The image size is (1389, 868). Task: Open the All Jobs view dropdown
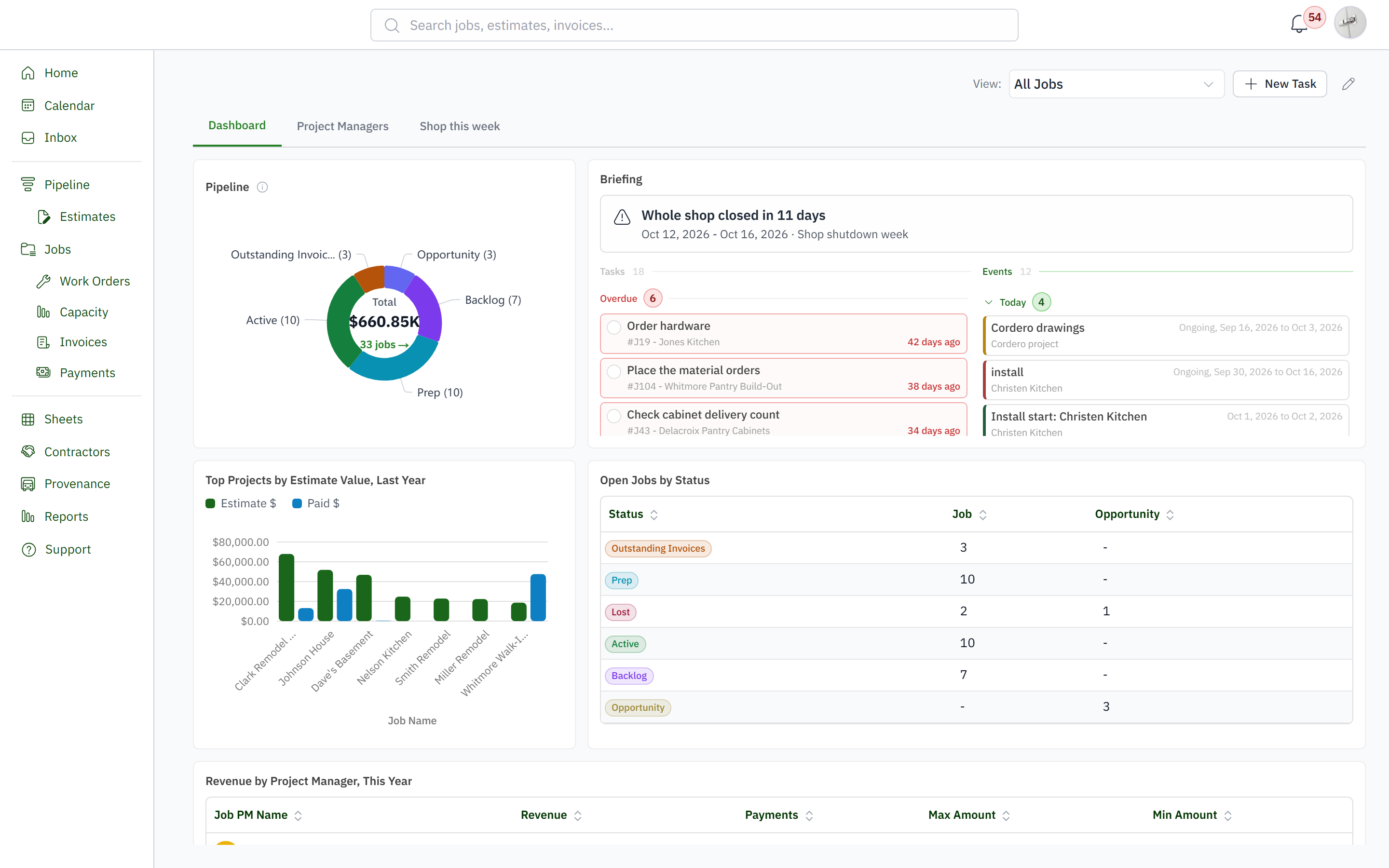pyautogui.click(x=1117, y=84)
